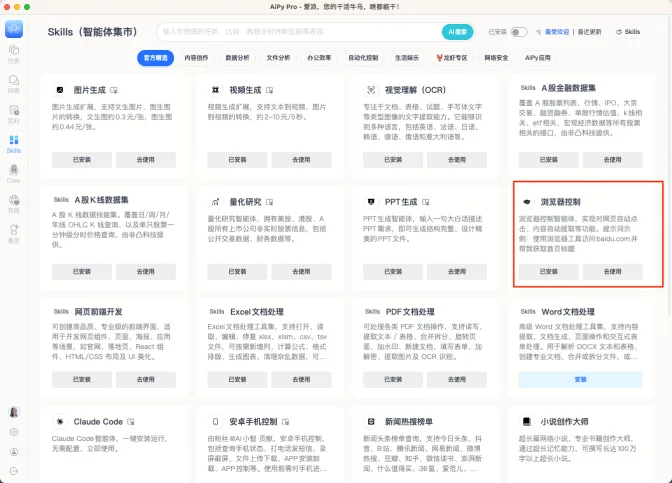Click the 浏览器控制 card icon
The image size is (672, 483).
pos(527,202)
